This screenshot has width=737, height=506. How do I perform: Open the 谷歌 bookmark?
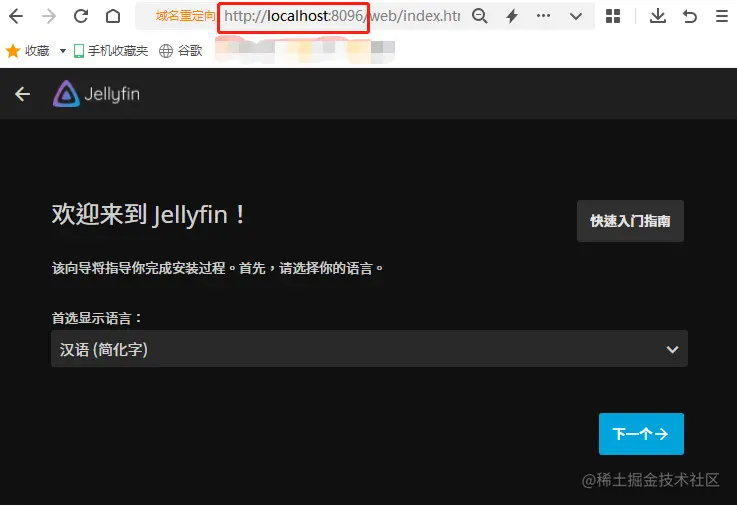pos(180,50)
